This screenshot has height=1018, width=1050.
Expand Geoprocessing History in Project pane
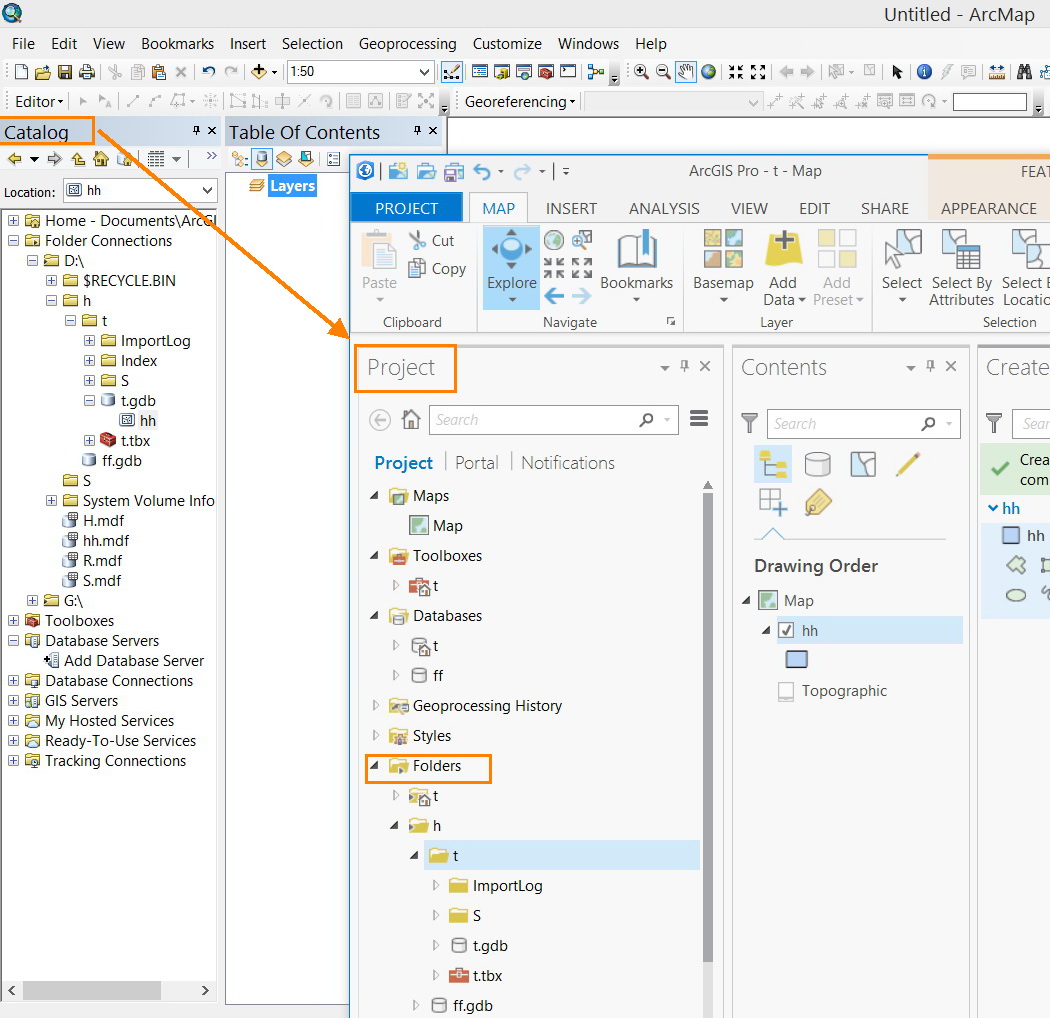[x=375, y=705]
